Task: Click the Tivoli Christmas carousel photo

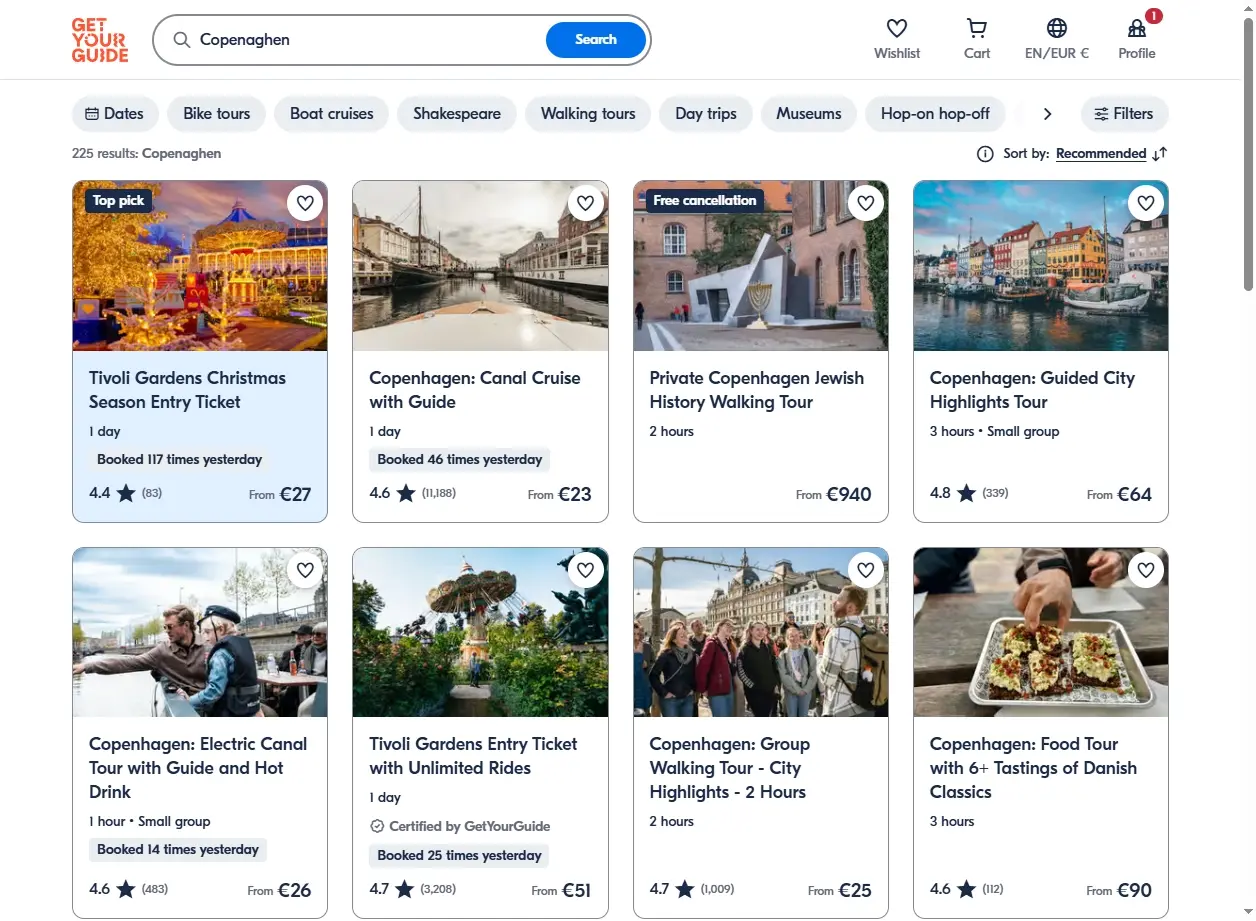Action: pyautogui.click(x=200, y=266)
